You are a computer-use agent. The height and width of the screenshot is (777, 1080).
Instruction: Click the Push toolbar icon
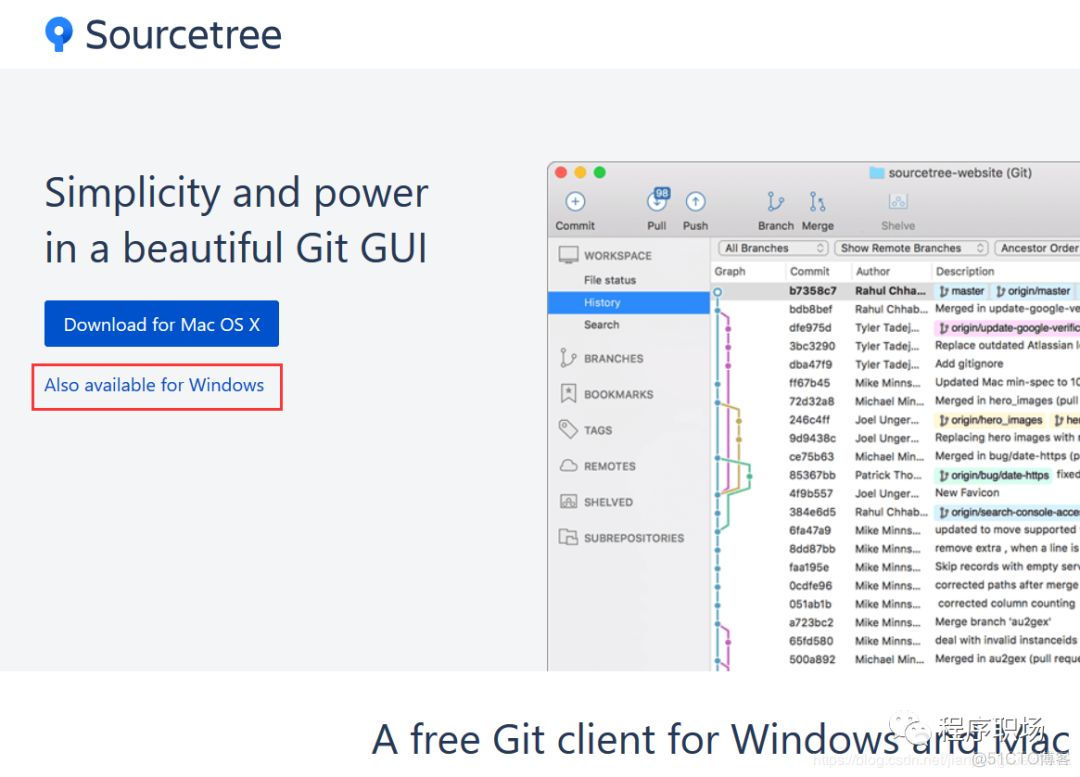click(696, 202)
